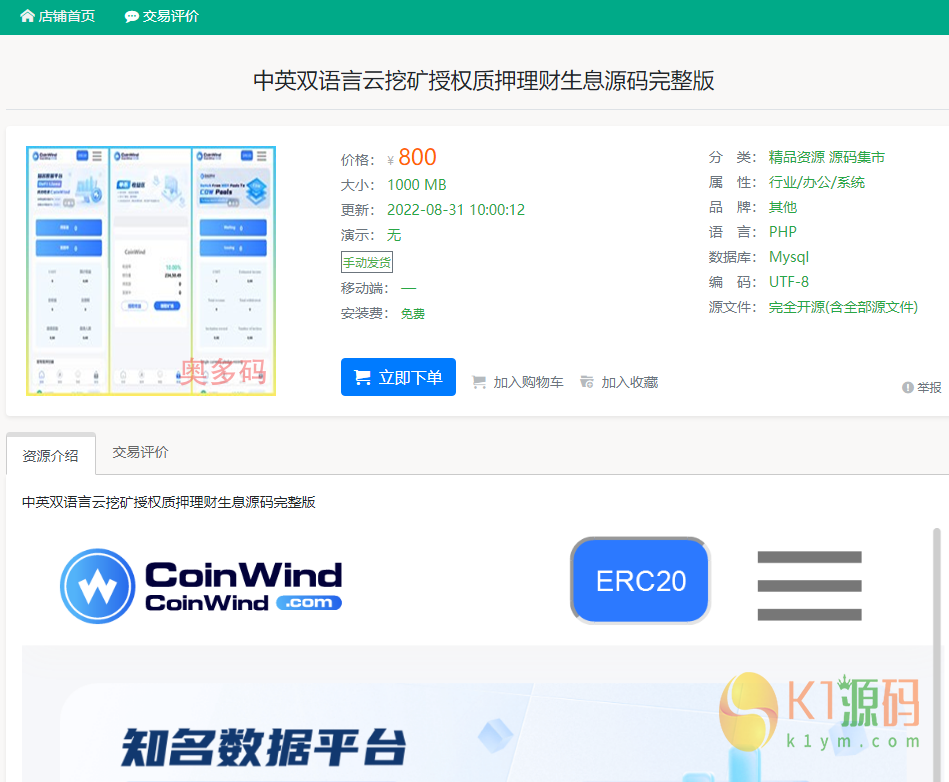This screenshot has width=949, height=782.
Task: Open category link 精品资源
Action: [x=796, y=157]
